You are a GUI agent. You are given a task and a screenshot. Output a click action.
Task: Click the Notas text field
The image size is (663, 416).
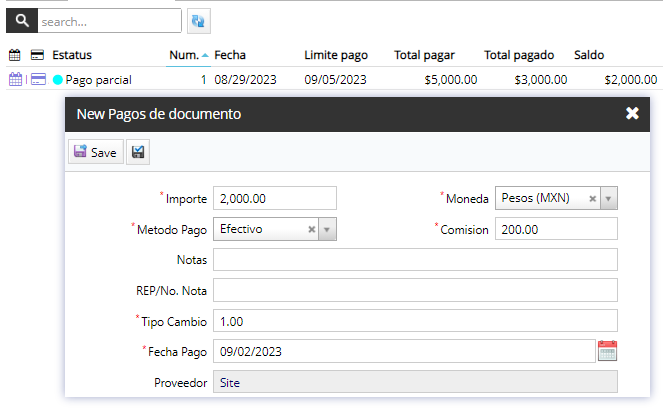tap(415, 260)
